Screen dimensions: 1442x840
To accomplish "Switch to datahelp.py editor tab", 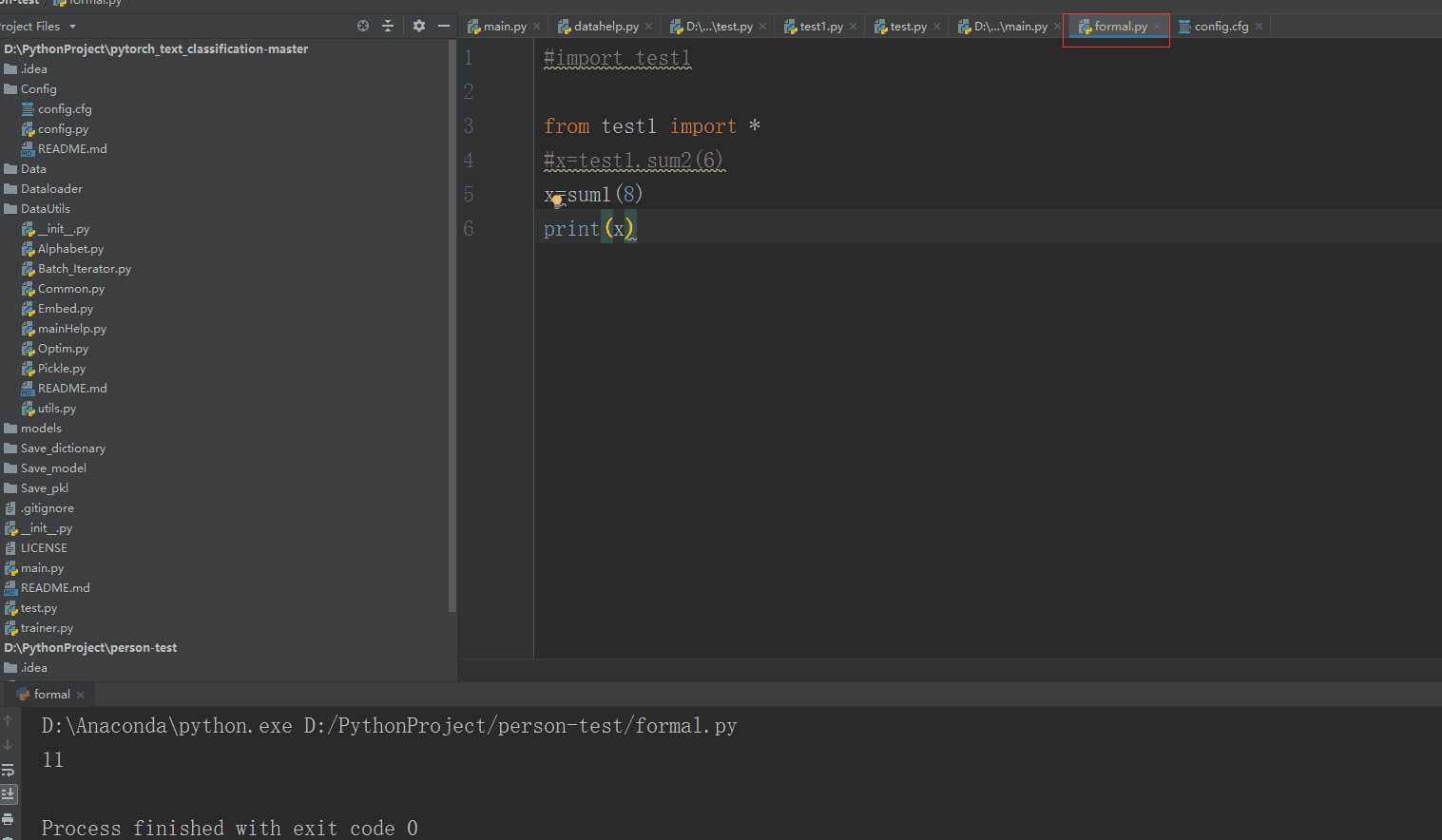I will point(606,27).
